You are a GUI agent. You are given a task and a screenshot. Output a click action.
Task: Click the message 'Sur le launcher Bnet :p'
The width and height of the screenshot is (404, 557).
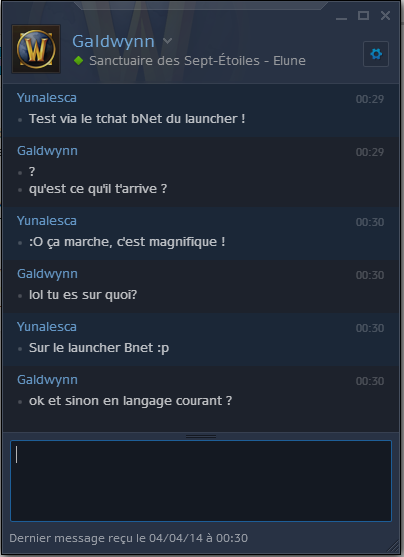coord(99,348)
